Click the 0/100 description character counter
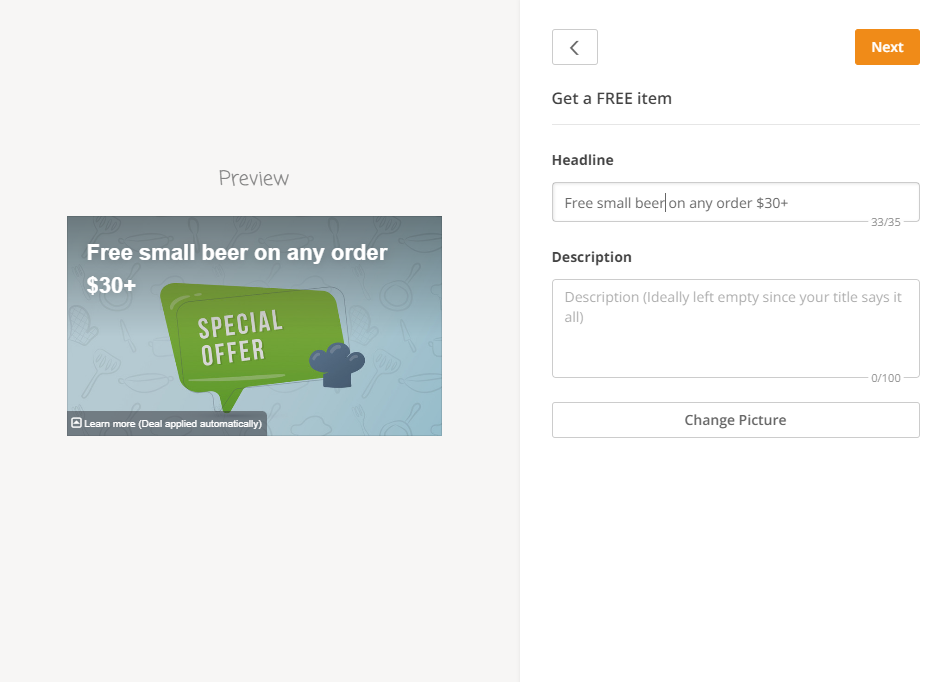The width and height of the screenshot is (948, 682). tap(885, 378)
